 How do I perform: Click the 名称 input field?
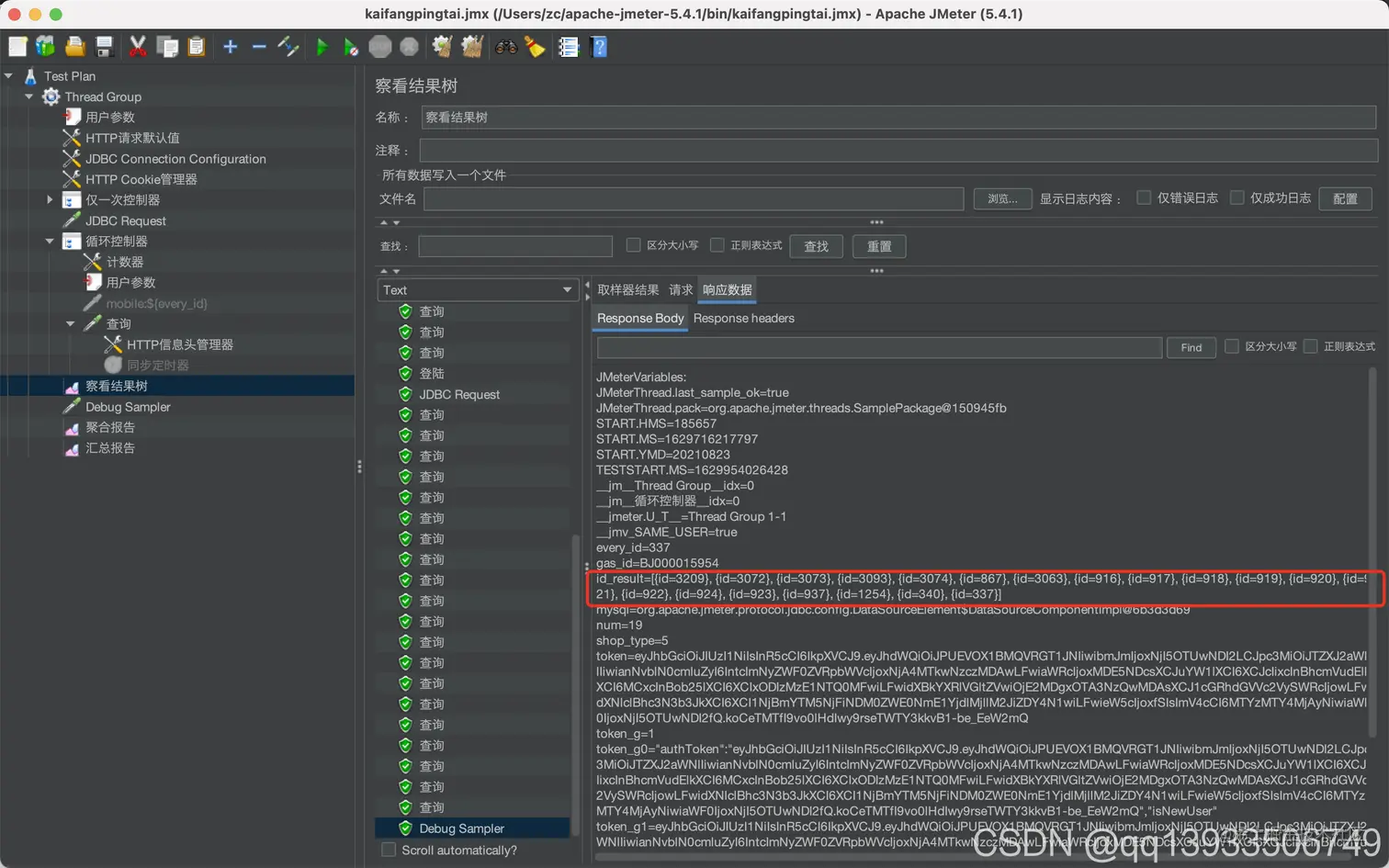(x=898, y=118)
